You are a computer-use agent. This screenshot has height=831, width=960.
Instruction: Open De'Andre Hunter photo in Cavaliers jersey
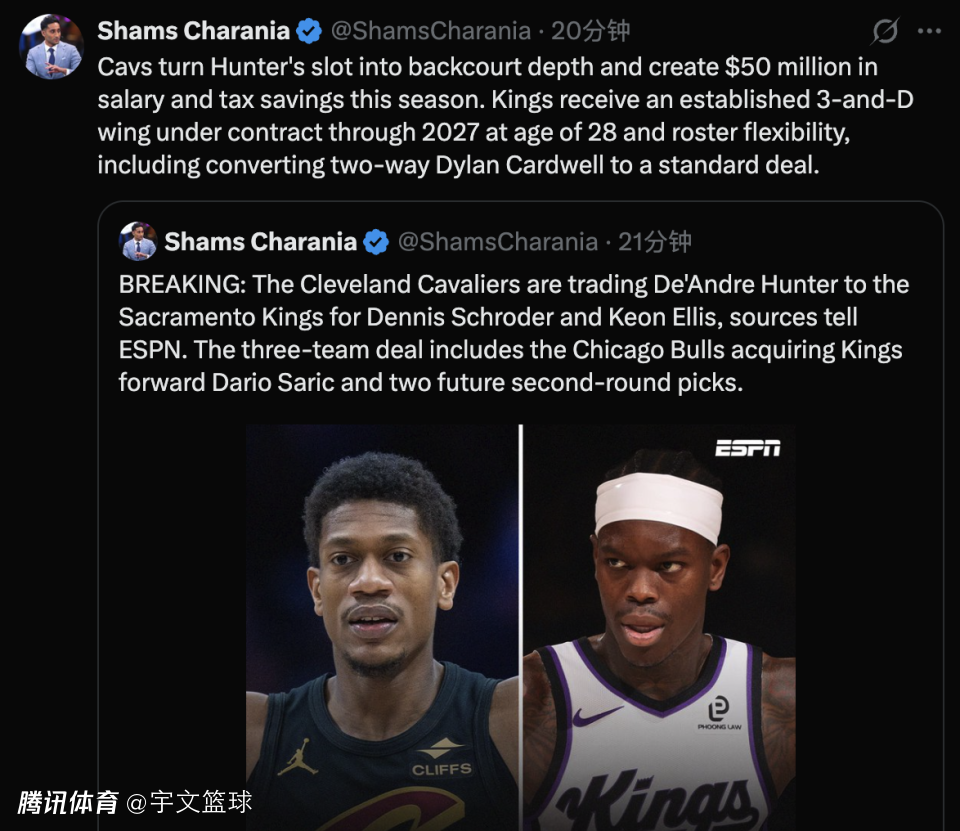[x=382, y=628]
